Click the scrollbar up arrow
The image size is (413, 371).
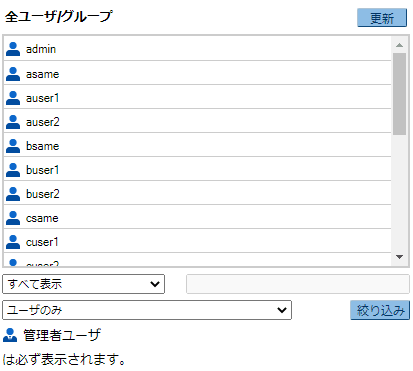click(x=399, y=45)
